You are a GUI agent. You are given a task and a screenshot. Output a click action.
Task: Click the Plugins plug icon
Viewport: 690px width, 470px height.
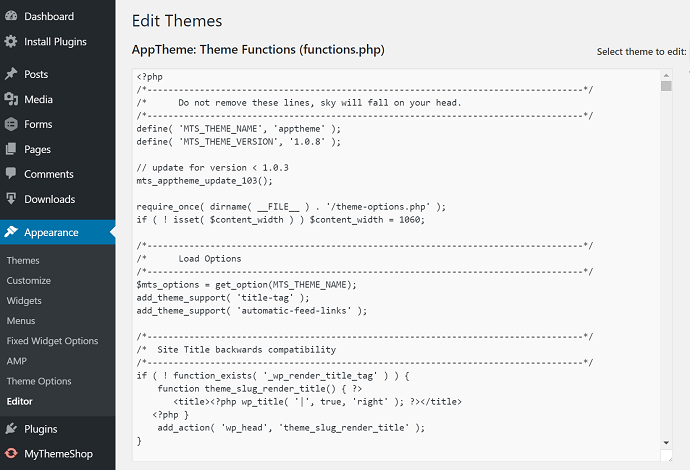[x=11, y=429]
